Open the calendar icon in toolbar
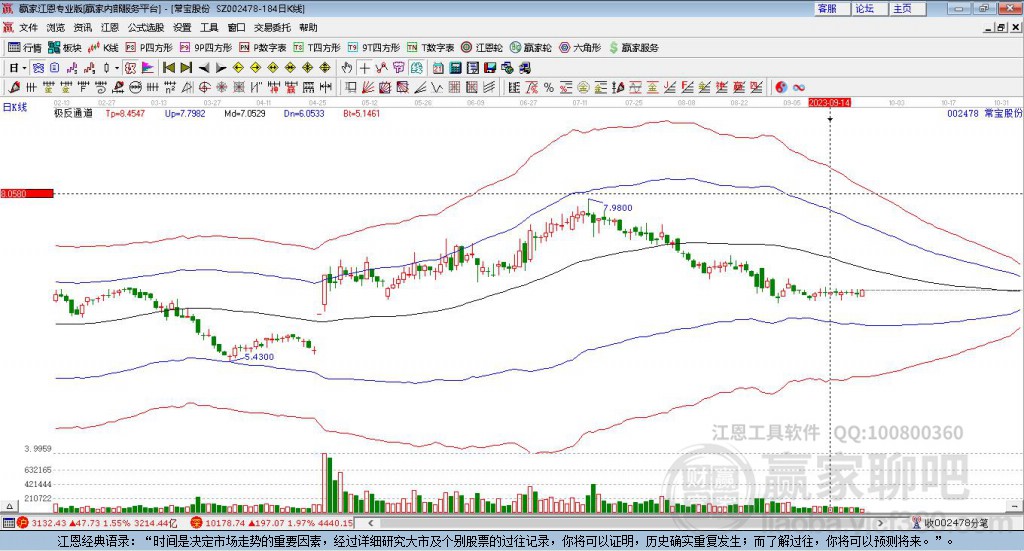 pyautogui.click(x=438, y=68)
